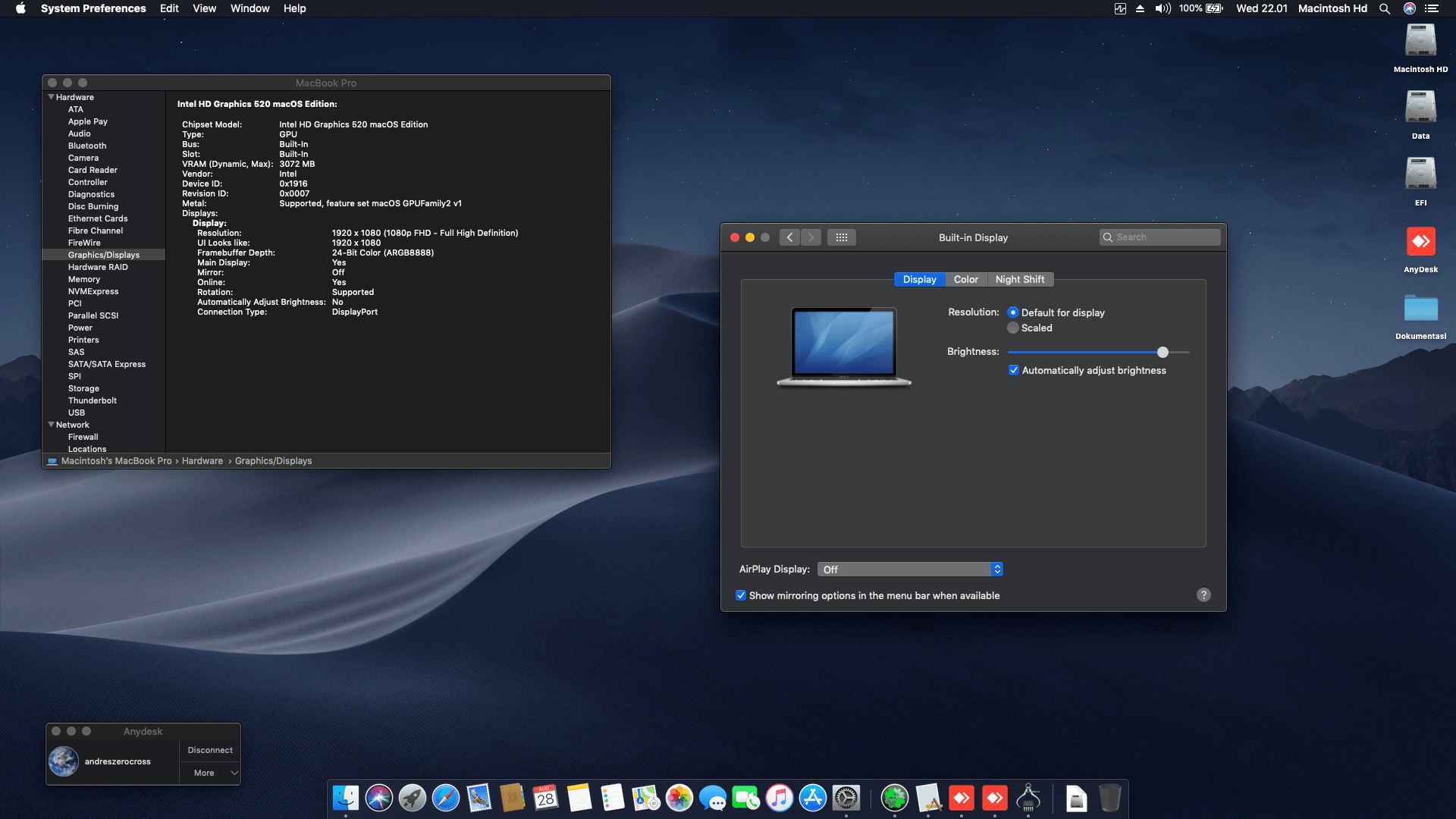This screenshot has height=819, width=1456.
Task: Select Graphics/Displays in hardware list
Action: tap(104, 255)
